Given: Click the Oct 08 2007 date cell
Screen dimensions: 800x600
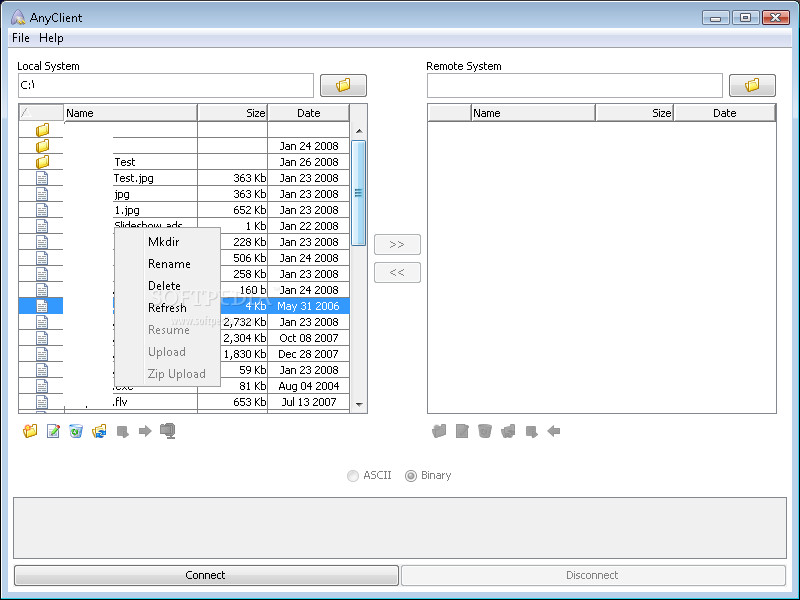Looking at the screenshot, I should (309, 338).
